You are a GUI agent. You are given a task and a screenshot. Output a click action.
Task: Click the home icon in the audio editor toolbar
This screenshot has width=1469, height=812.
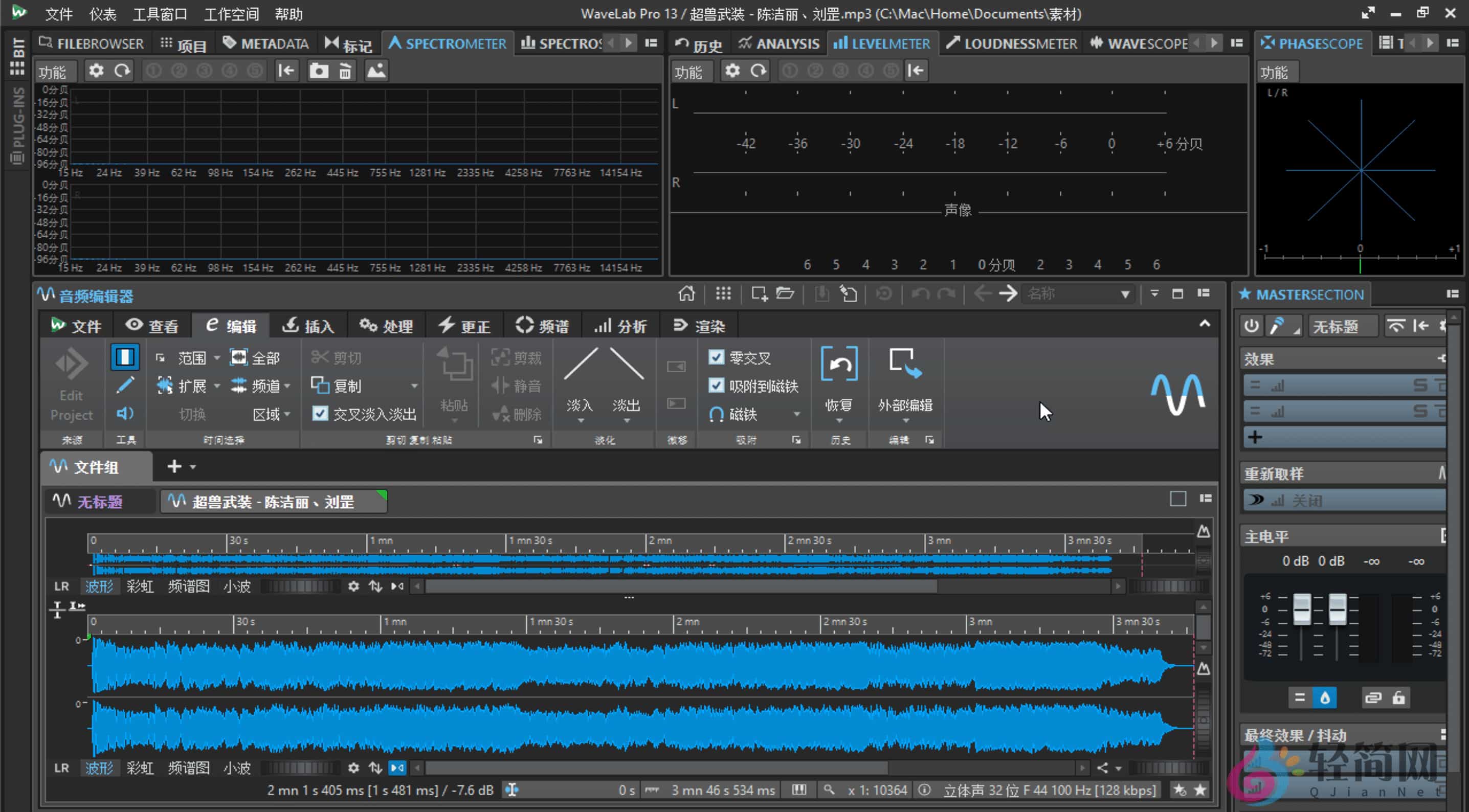686,294
